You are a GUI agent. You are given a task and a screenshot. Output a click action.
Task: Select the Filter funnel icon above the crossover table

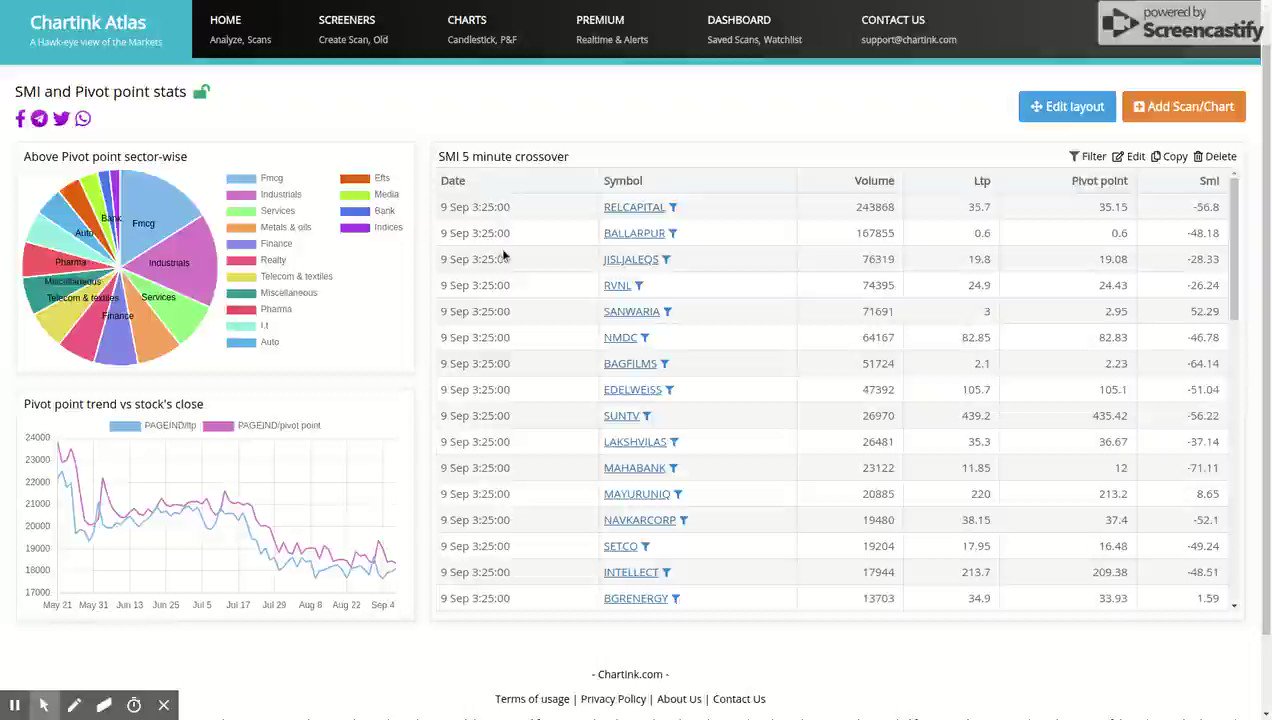tap(1075, 156)
